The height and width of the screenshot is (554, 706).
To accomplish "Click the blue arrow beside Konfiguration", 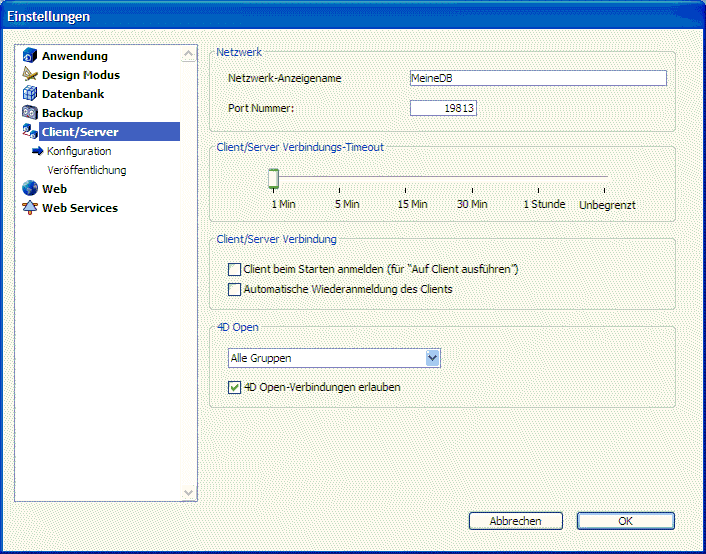I will [x=38, y=151].
